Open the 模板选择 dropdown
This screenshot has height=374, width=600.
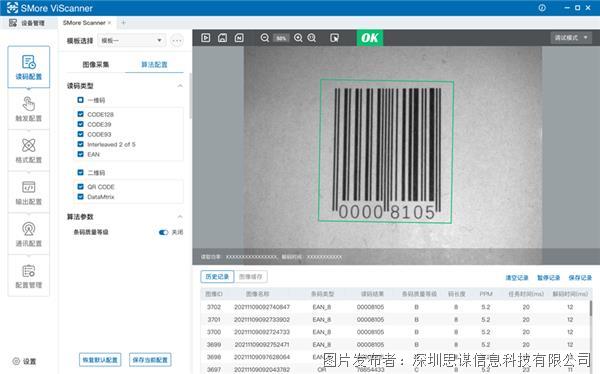(131, 41)
